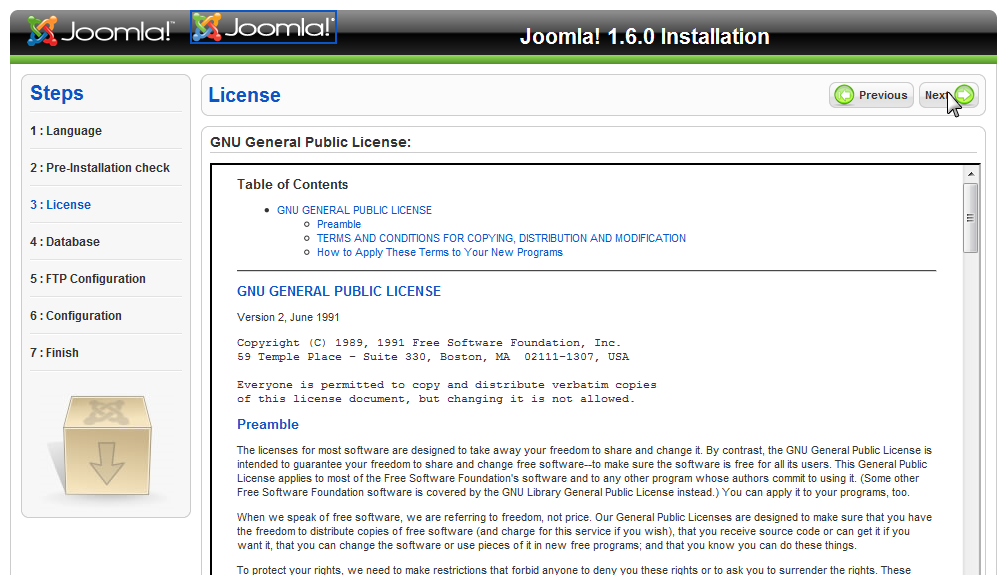Click the License page heading
This screenshot has width=1007, height=575.
[244, 95]
